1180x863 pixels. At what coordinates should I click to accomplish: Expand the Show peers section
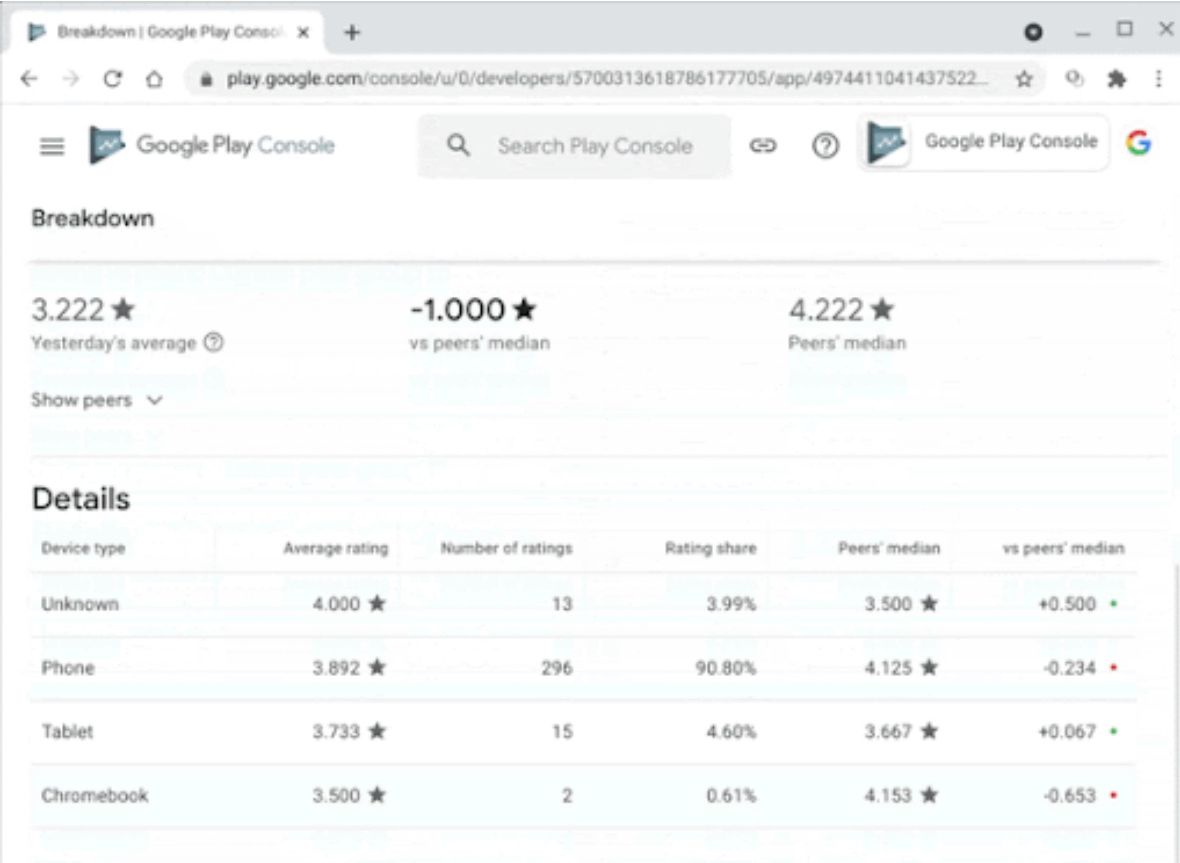point(96,400)
